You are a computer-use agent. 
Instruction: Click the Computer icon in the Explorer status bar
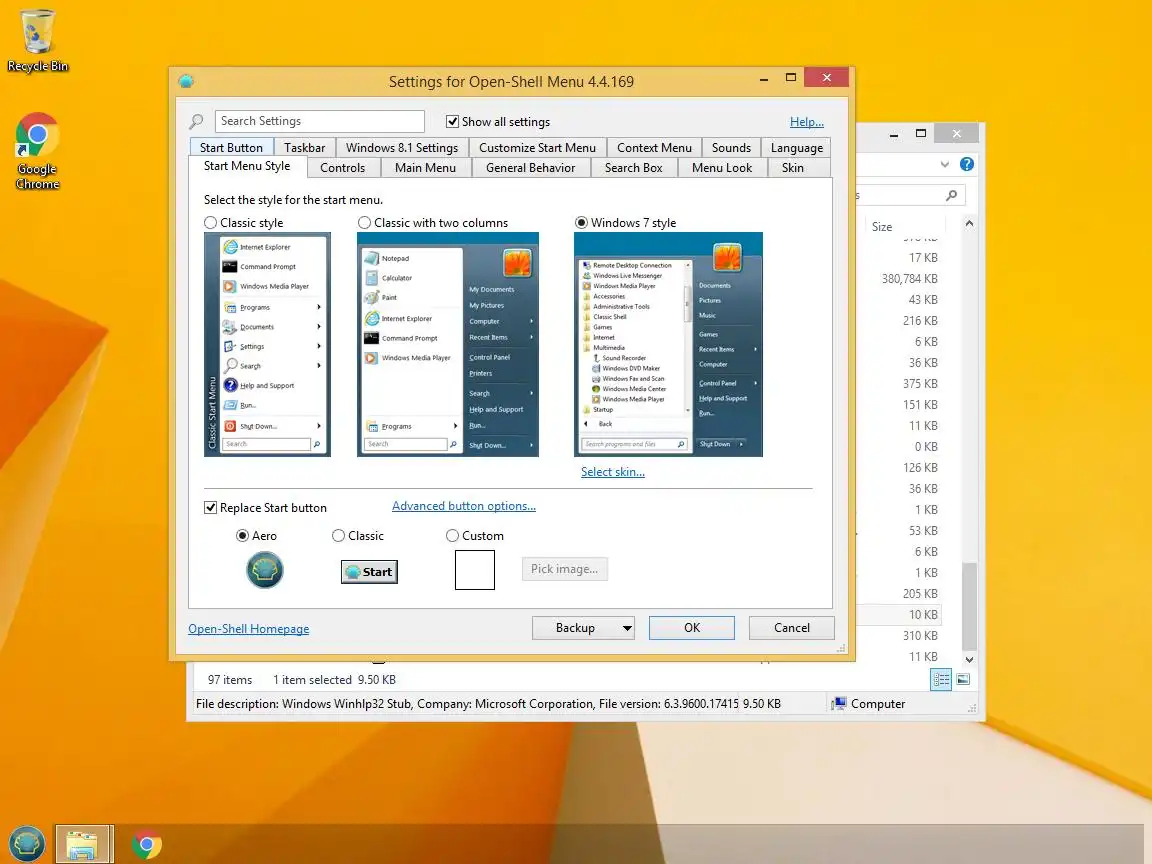point(839,704)
